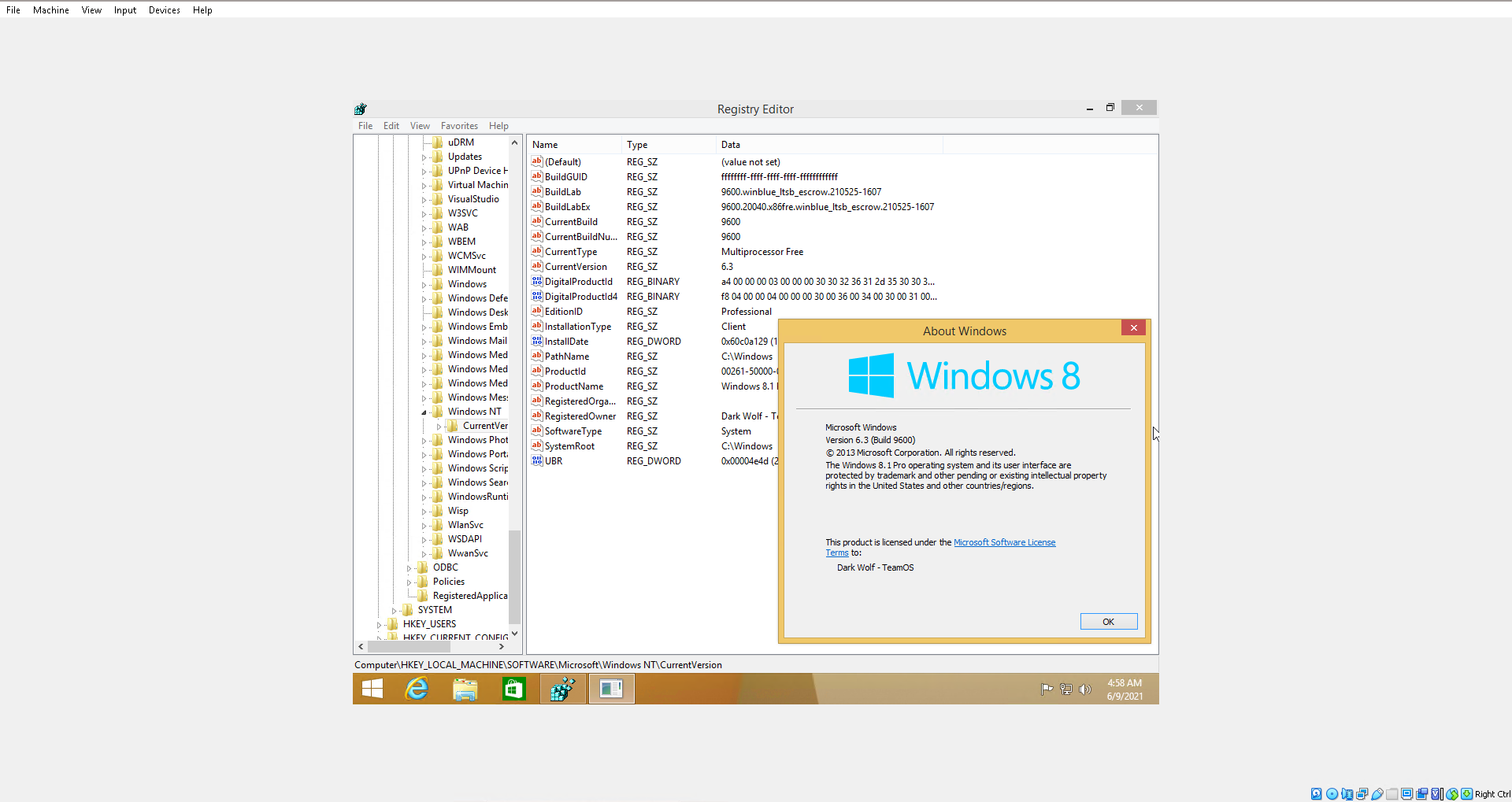Expand the Policies key arrow
Viewport: 1512px width, 802px height.
coord(409,582)
